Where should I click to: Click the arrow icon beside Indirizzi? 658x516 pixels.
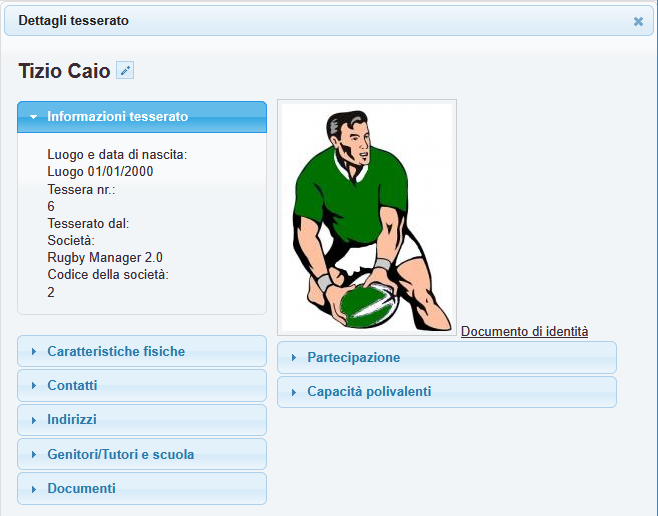point(33,420)
